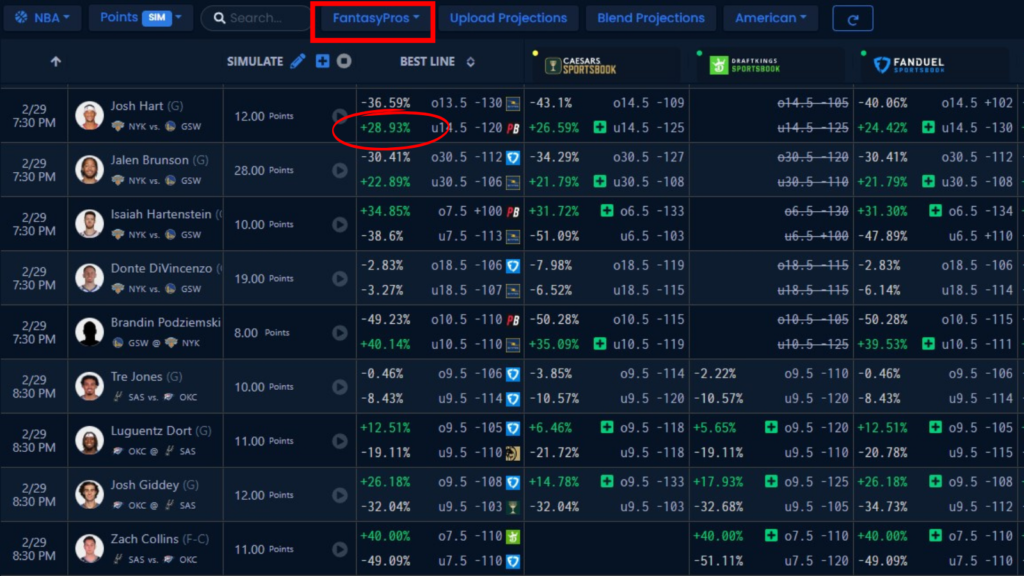Viewport: 1024px width, 576px height.
Task: Click the DraftKings Sportsbook column header
Action: (745, 65)
